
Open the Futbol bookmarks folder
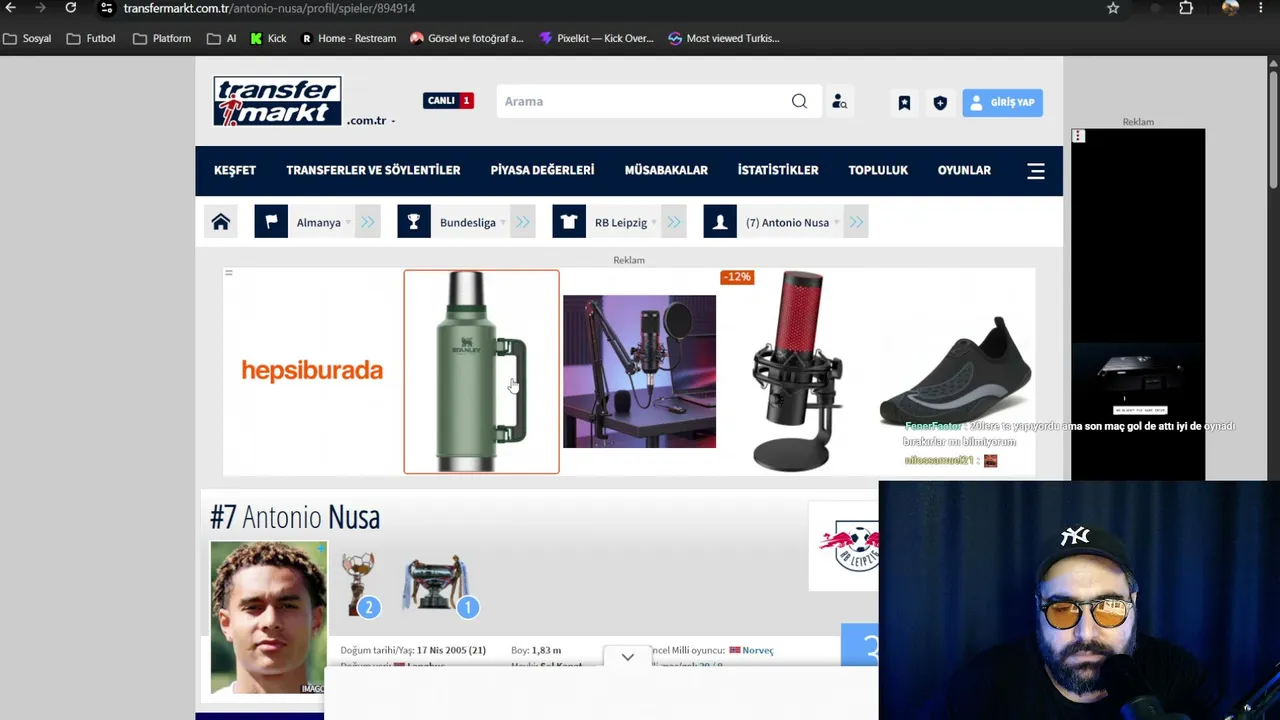(x=91, y=38)
